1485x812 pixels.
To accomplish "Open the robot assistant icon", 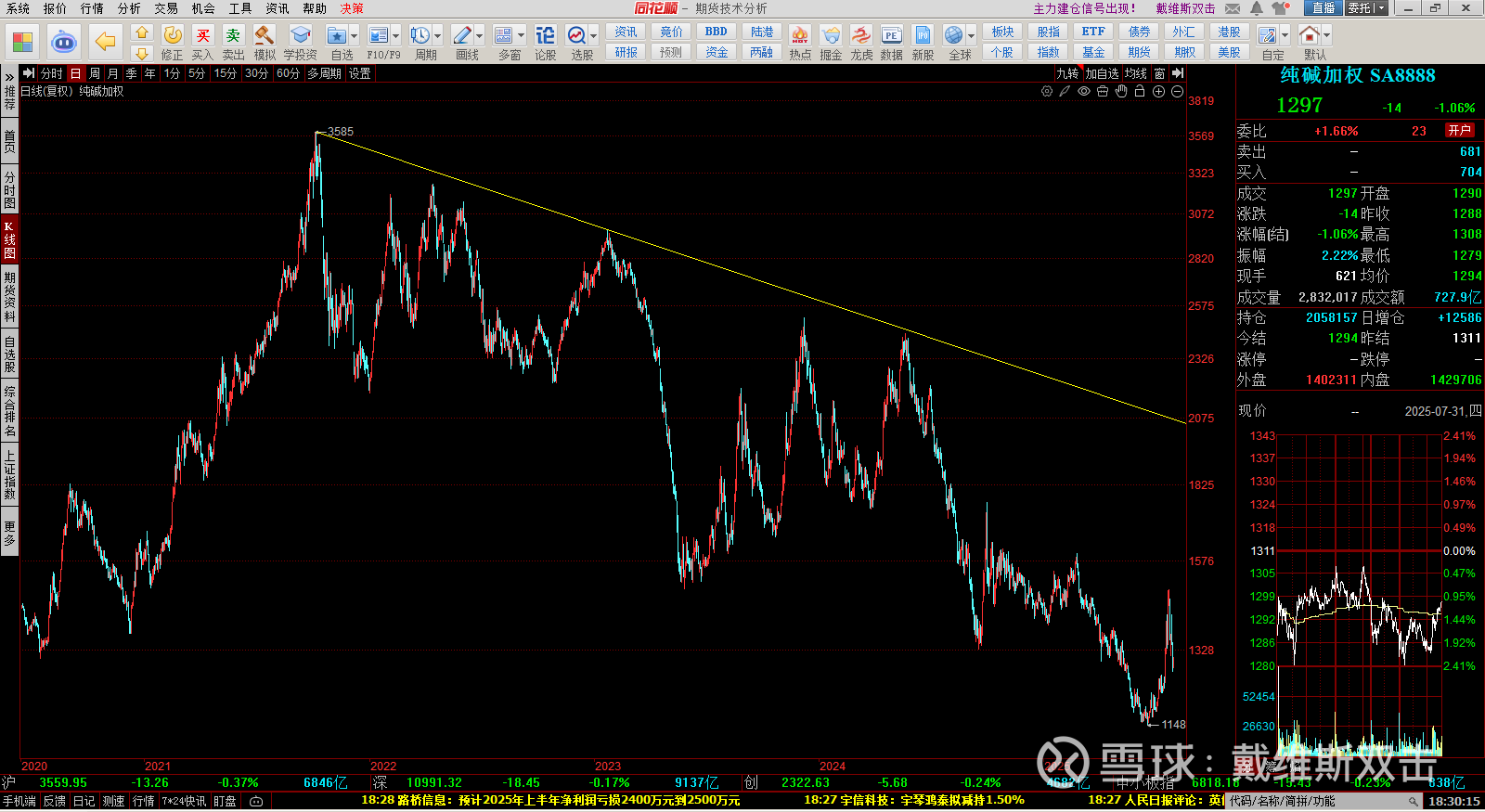I will (x=63, y=42).
